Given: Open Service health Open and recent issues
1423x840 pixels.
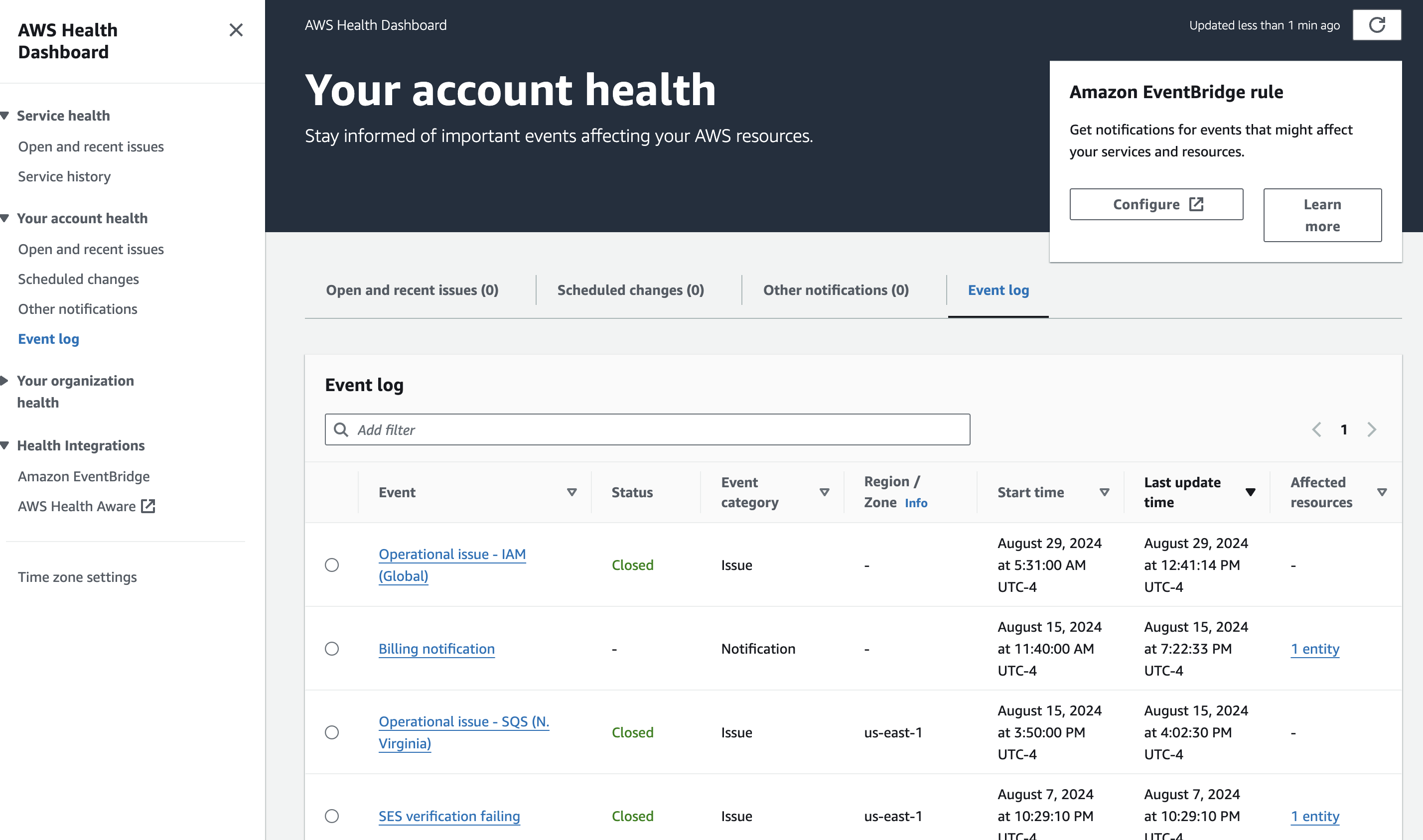Looking at the screenshot, I should 91,146.
